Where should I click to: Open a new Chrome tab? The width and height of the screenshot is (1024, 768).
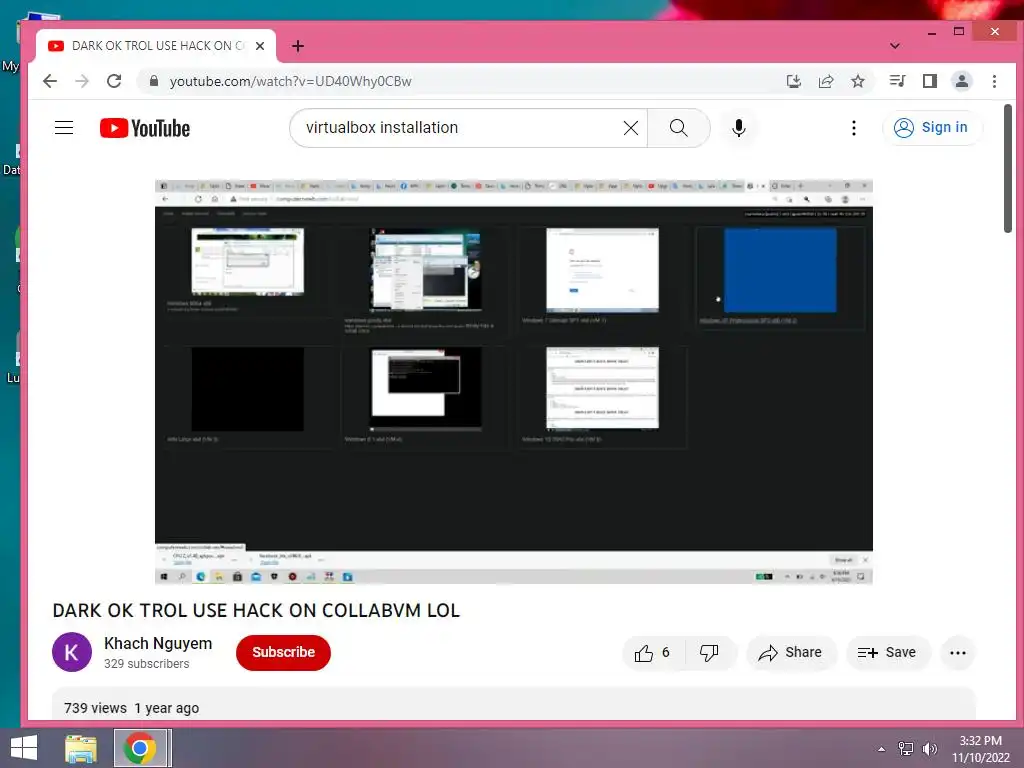pyautogui.click(x=298, y=46)
